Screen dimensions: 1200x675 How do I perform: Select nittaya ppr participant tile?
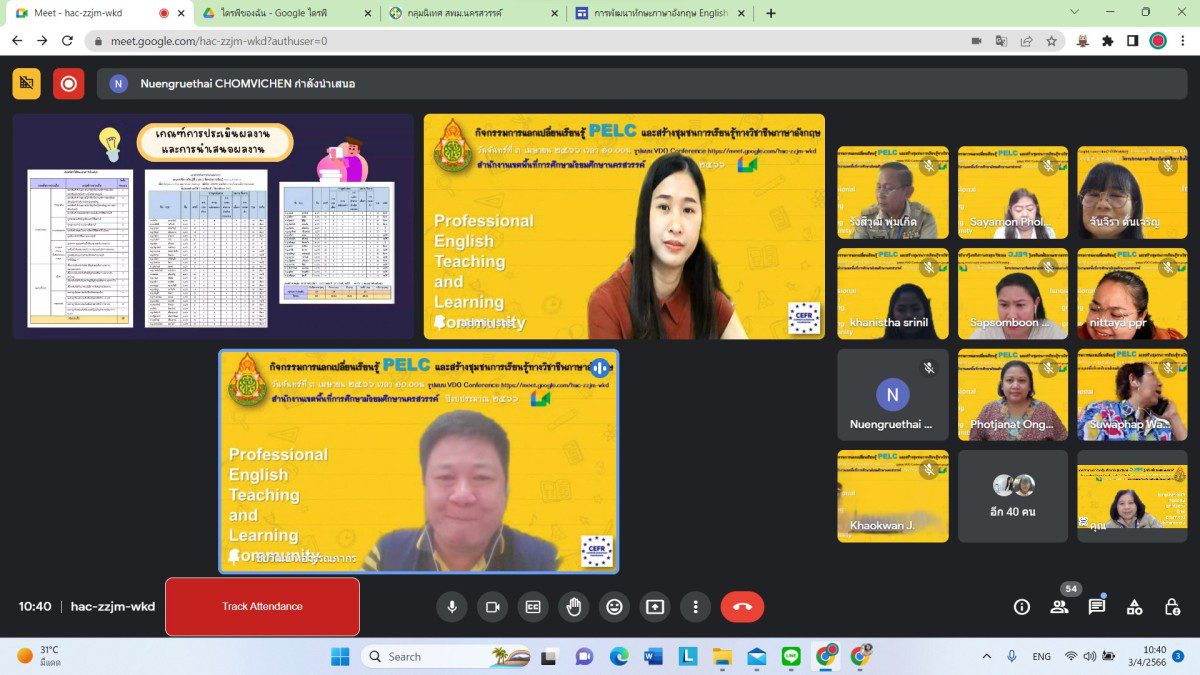click(x=1133, y=294)
